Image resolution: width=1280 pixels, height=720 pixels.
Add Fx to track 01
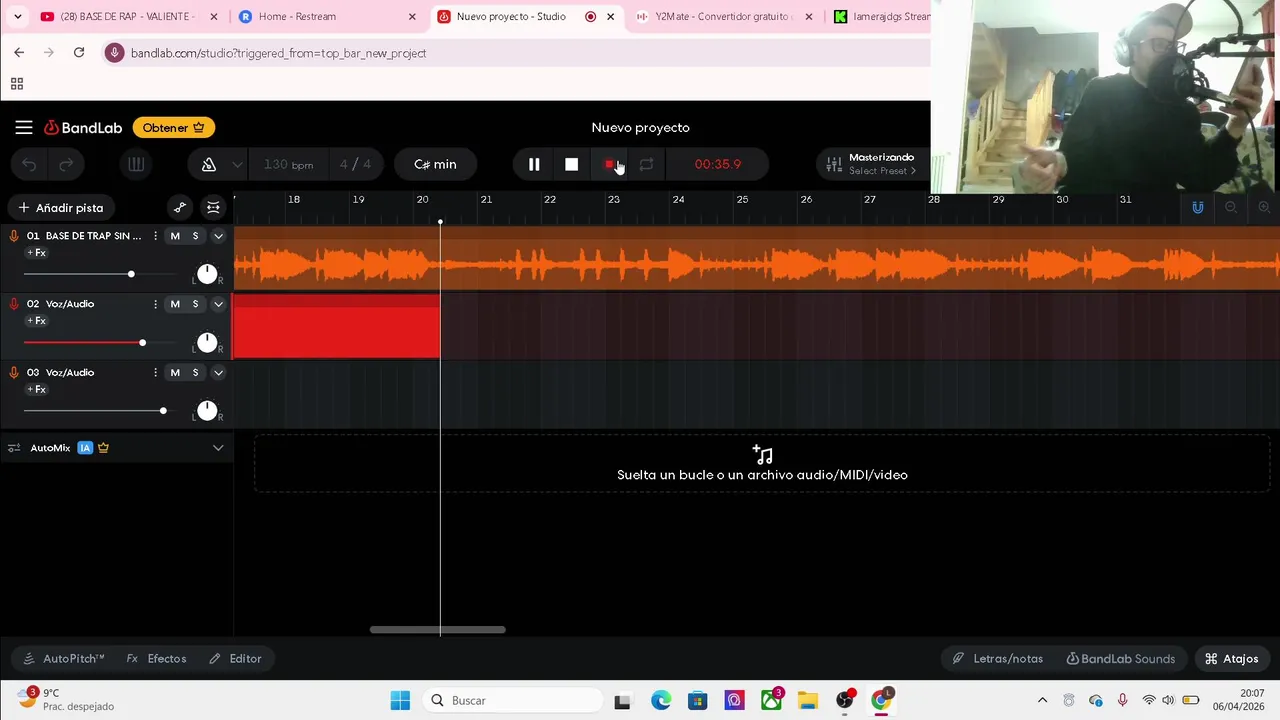pyautogui.click(x=37, y=253)
